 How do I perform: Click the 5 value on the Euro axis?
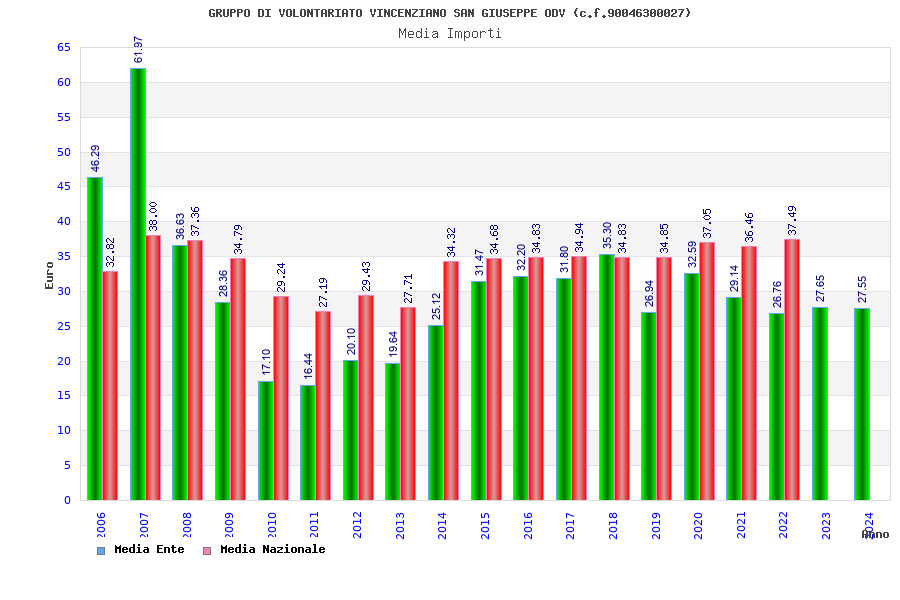(68, 466)
